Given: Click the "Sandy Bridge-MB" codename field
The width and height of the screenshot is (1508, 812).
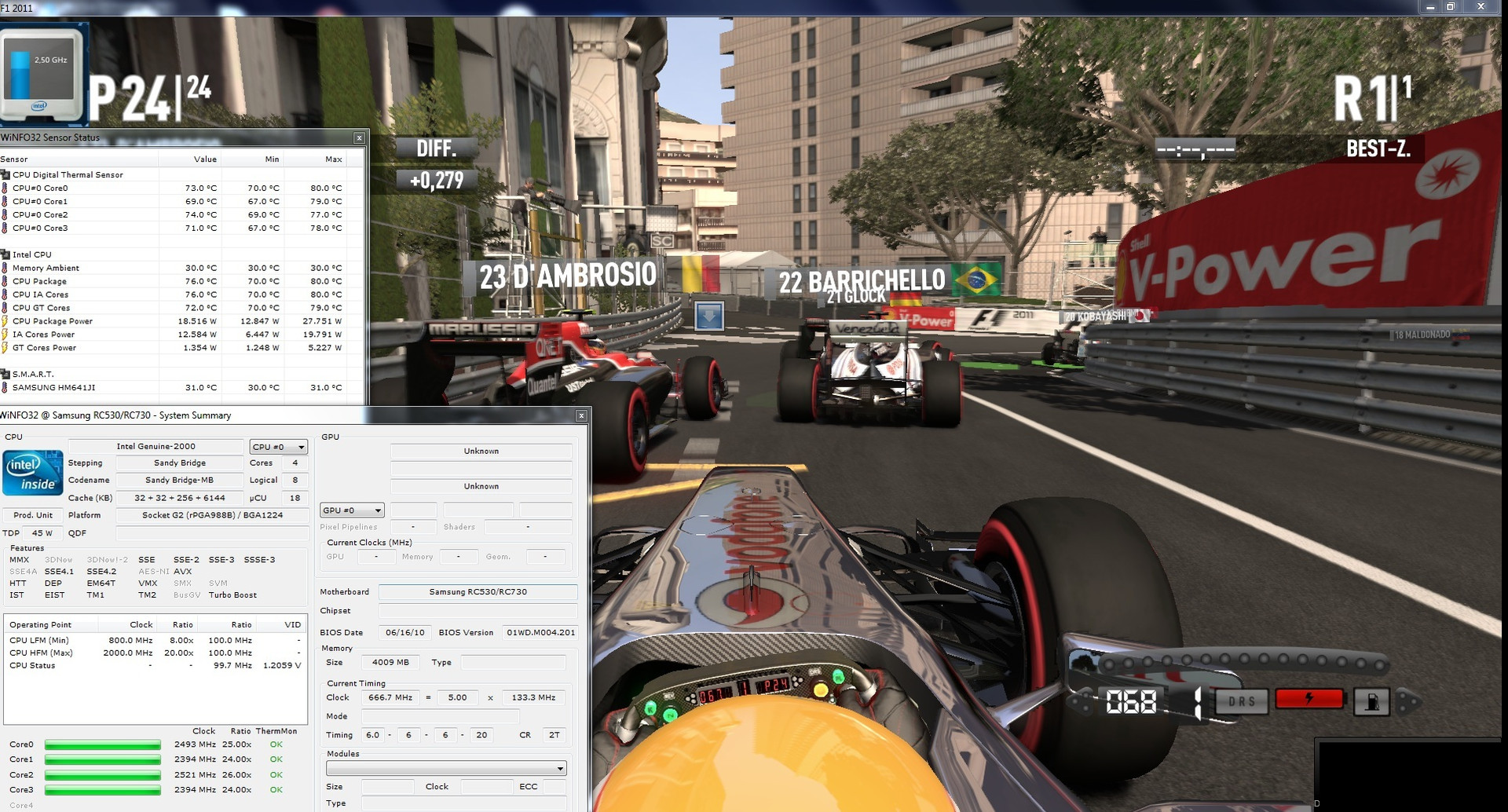Looking at the screenshot, I should (179, 481).
